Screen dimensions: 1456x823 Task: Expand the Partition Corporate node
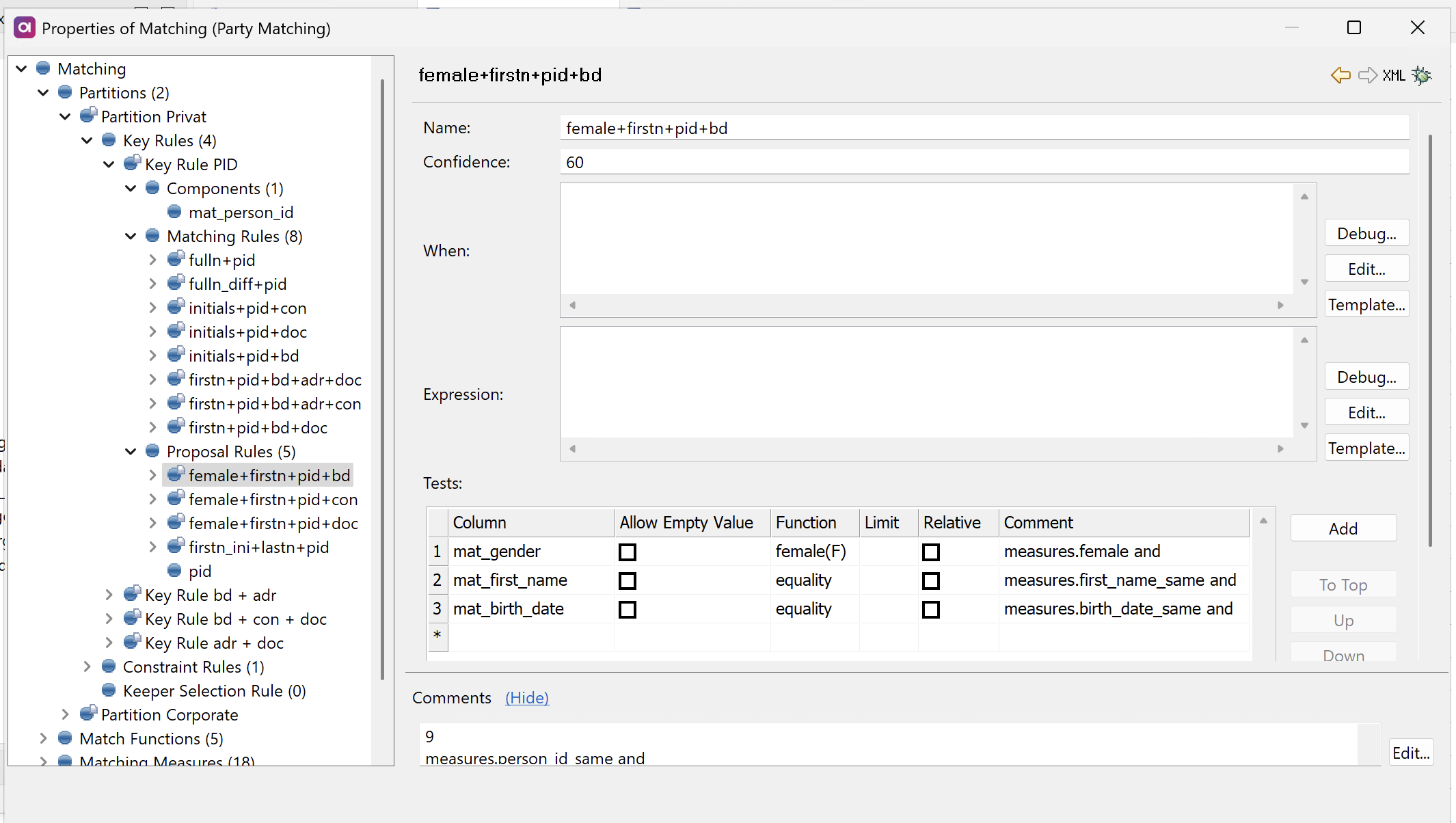tap(65, 714)
